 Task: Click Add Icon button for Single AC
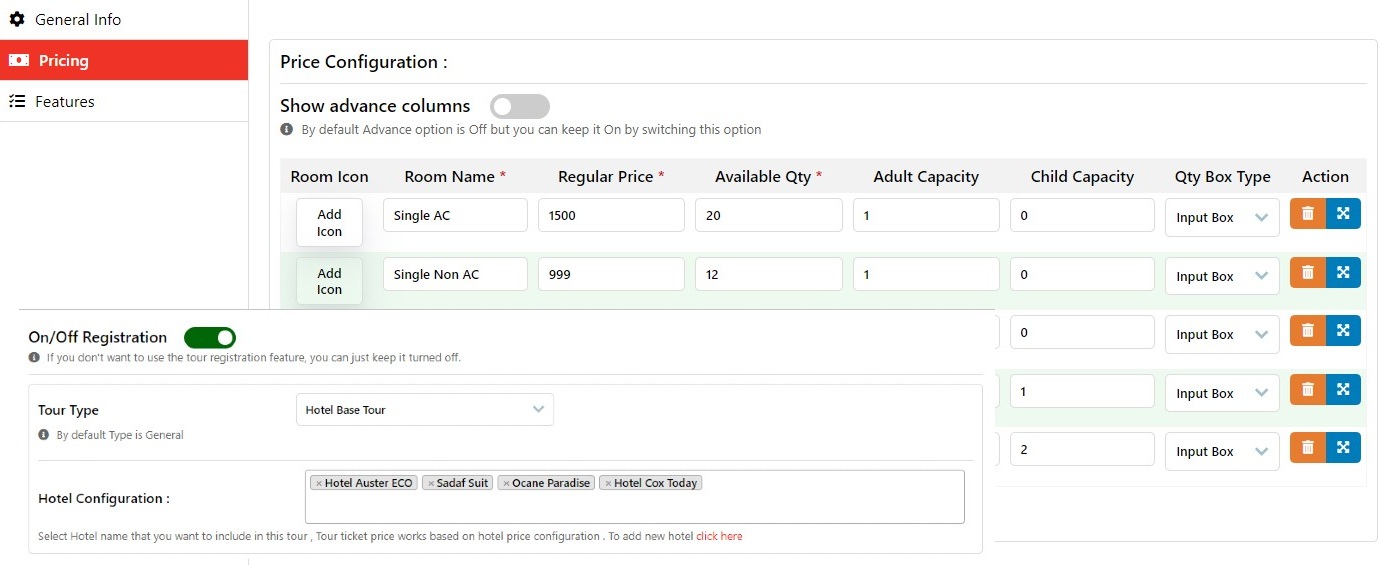pos(329,223)
